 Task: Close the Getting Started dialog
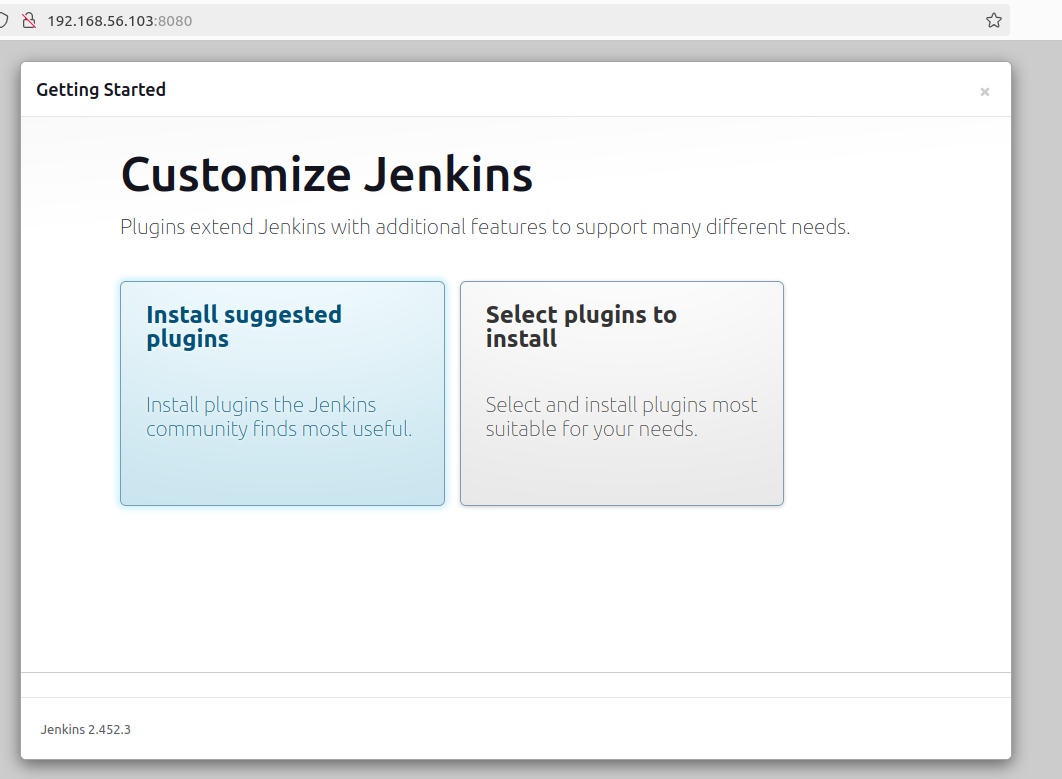(x=985, y=91)
